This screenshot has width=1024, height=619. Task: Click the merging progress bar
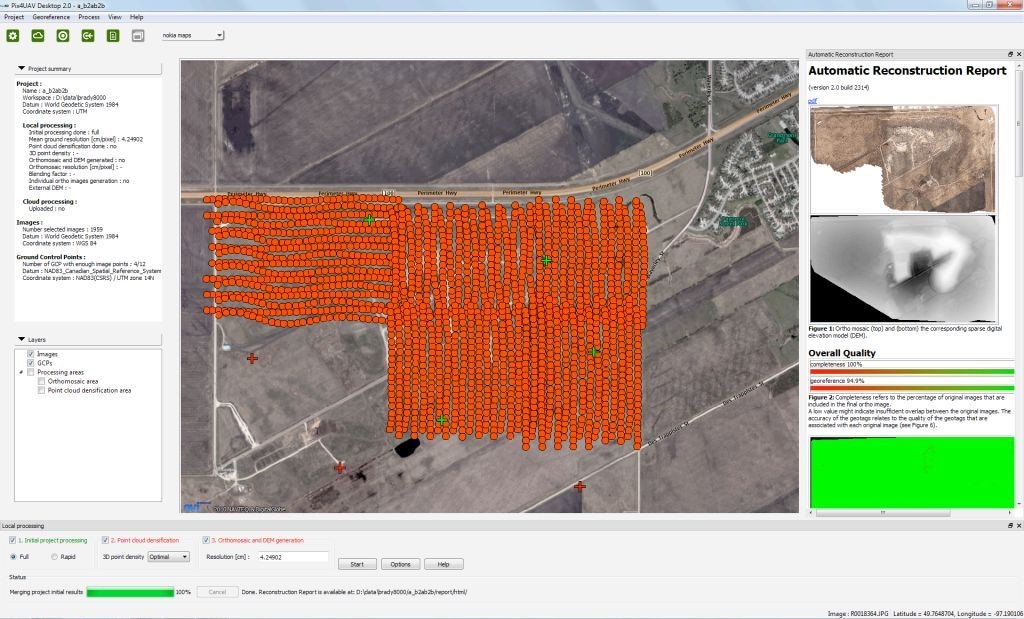click(130, 592)
